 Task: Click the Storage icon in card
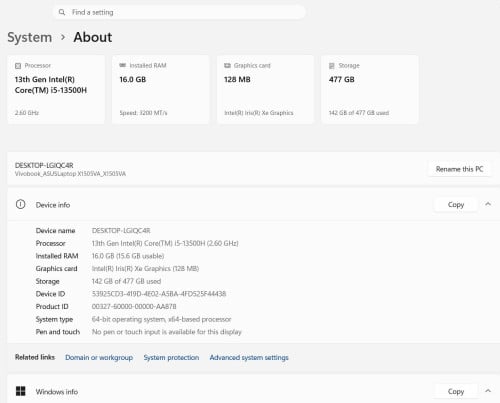point(332,66)
